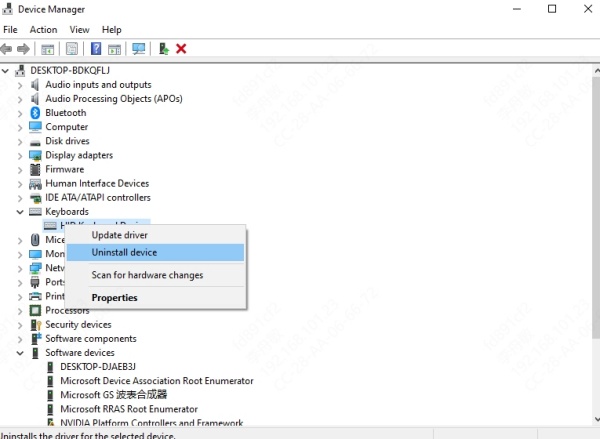Click the Device Manager title bar icon
This screenshot has width=600, height=439.
pyautogui.click(x=7, y=9)
